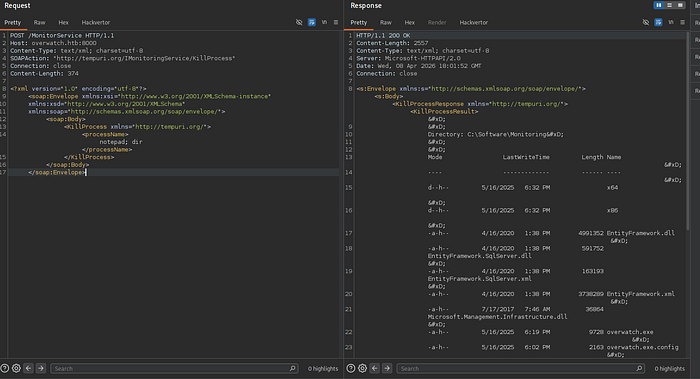Click the '<processName>' opening tag
This screenshot has height=379, width=700.
click(105, 134)
